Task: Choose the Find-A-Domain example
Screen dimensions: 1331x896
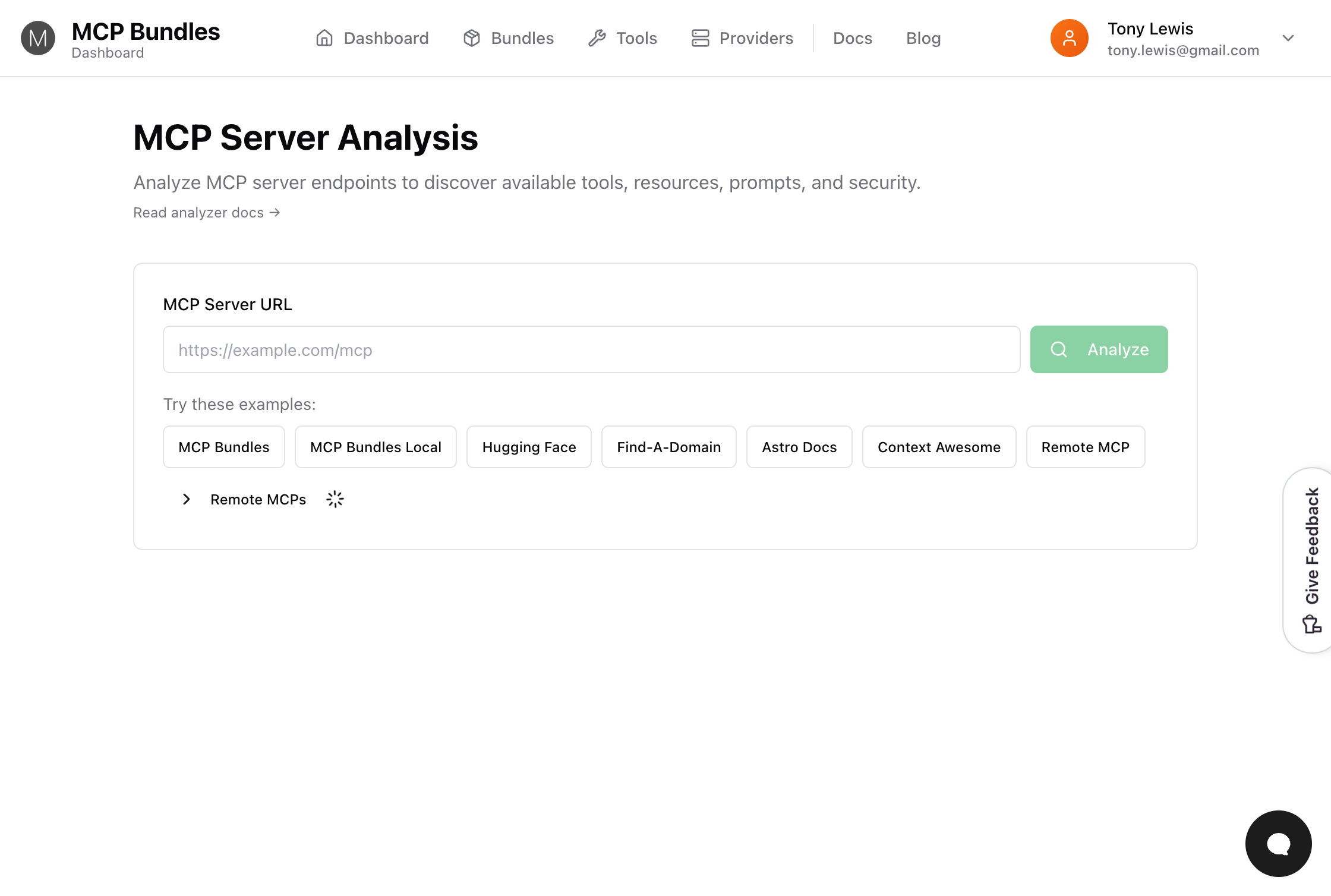Action: [x=668, y=447]
